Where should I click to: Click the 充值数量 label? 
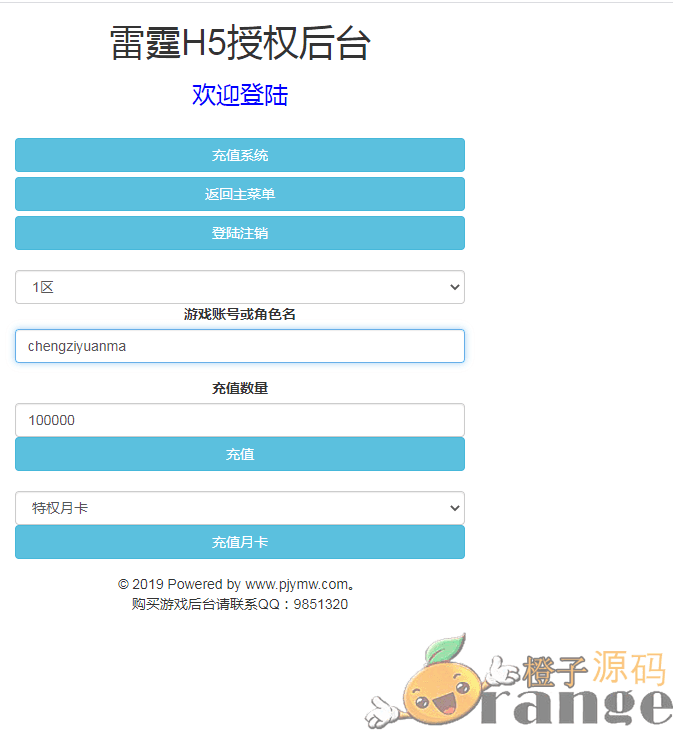tap(240, 388)
